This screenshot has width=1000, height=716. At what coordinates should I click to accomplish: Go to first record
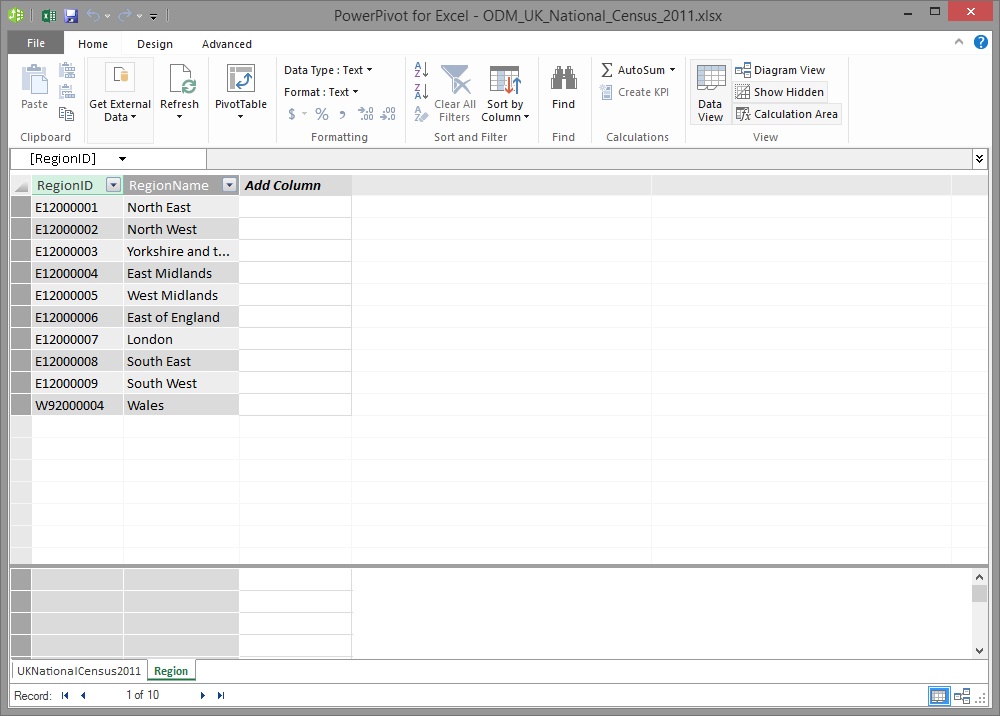click(x=65, y=696)
